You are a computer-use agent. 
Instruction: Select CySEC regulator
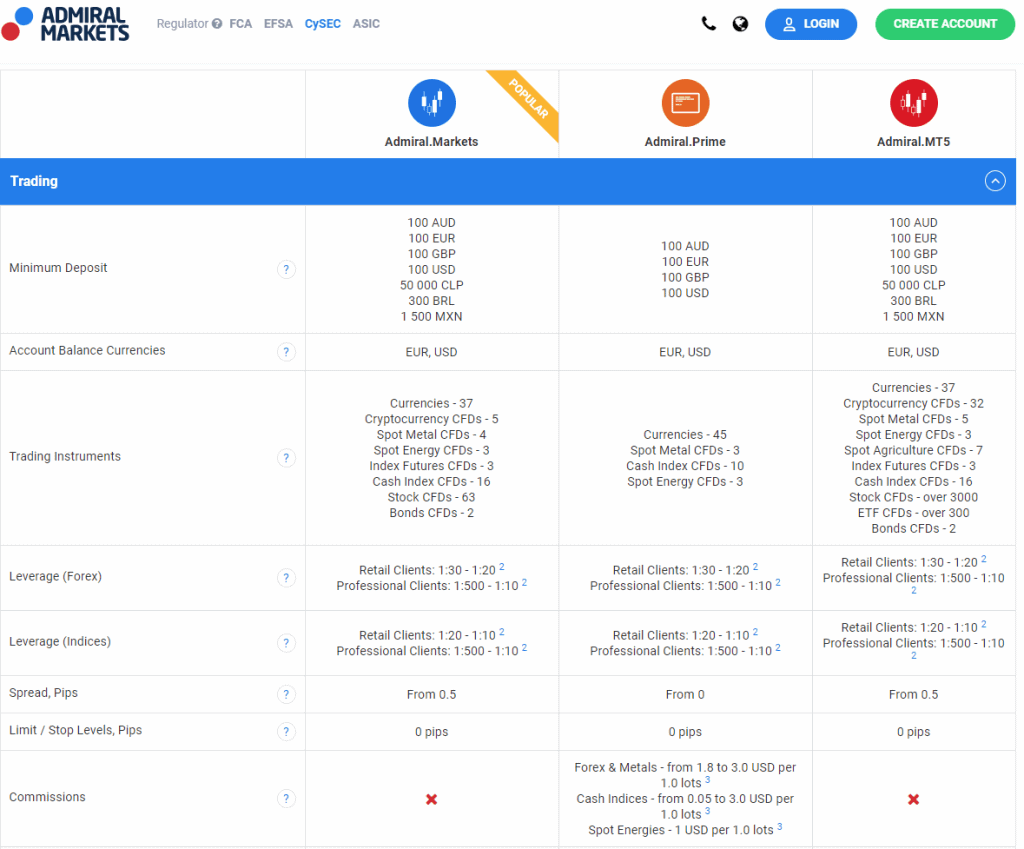click(323, 24)
